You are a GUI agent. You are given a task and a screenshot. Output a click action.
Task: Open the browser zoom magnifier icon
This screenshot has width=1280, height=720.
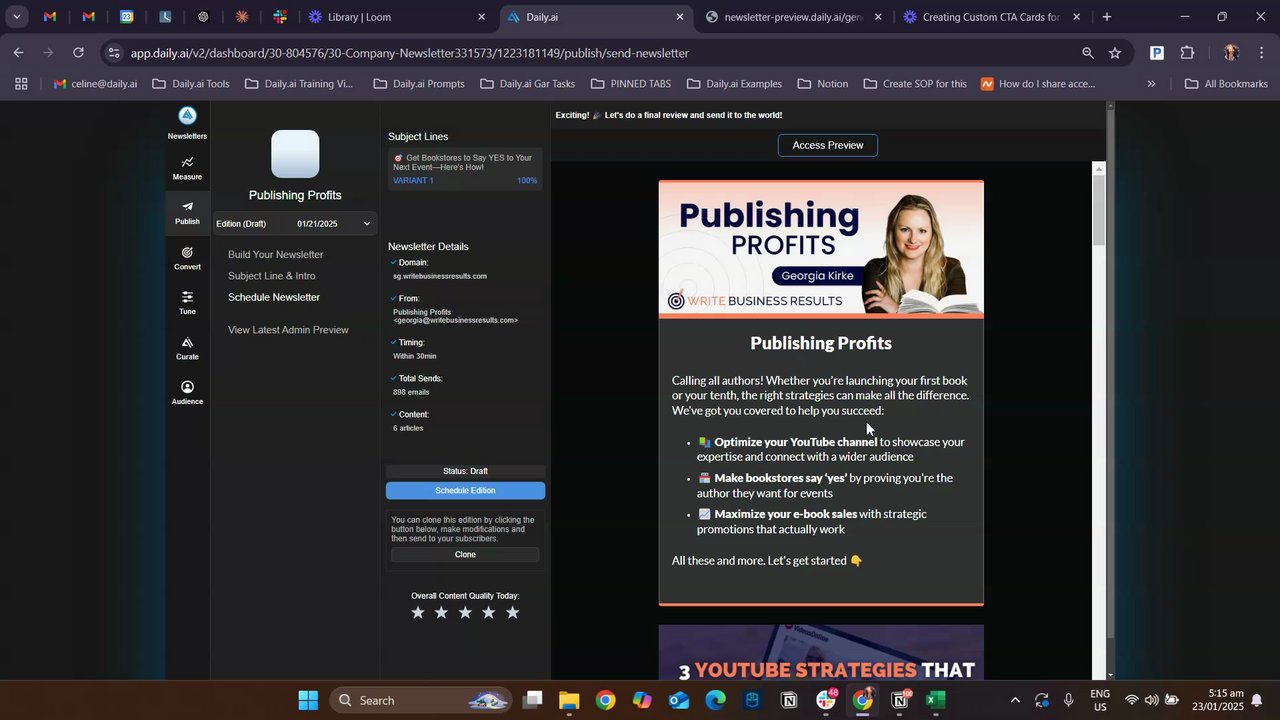point(1087,53)
